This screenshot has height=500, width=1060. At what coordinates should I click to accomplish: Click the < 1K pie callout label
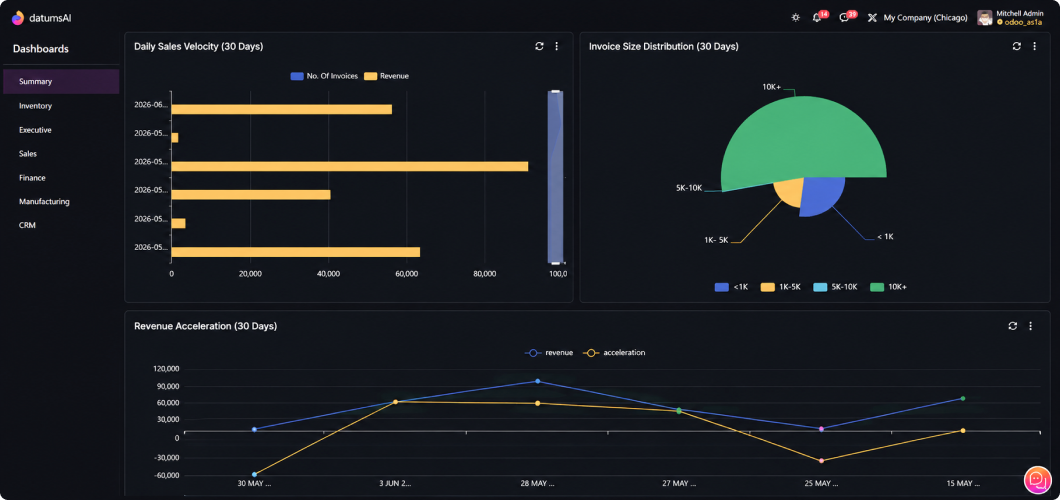tap(885, 236)
